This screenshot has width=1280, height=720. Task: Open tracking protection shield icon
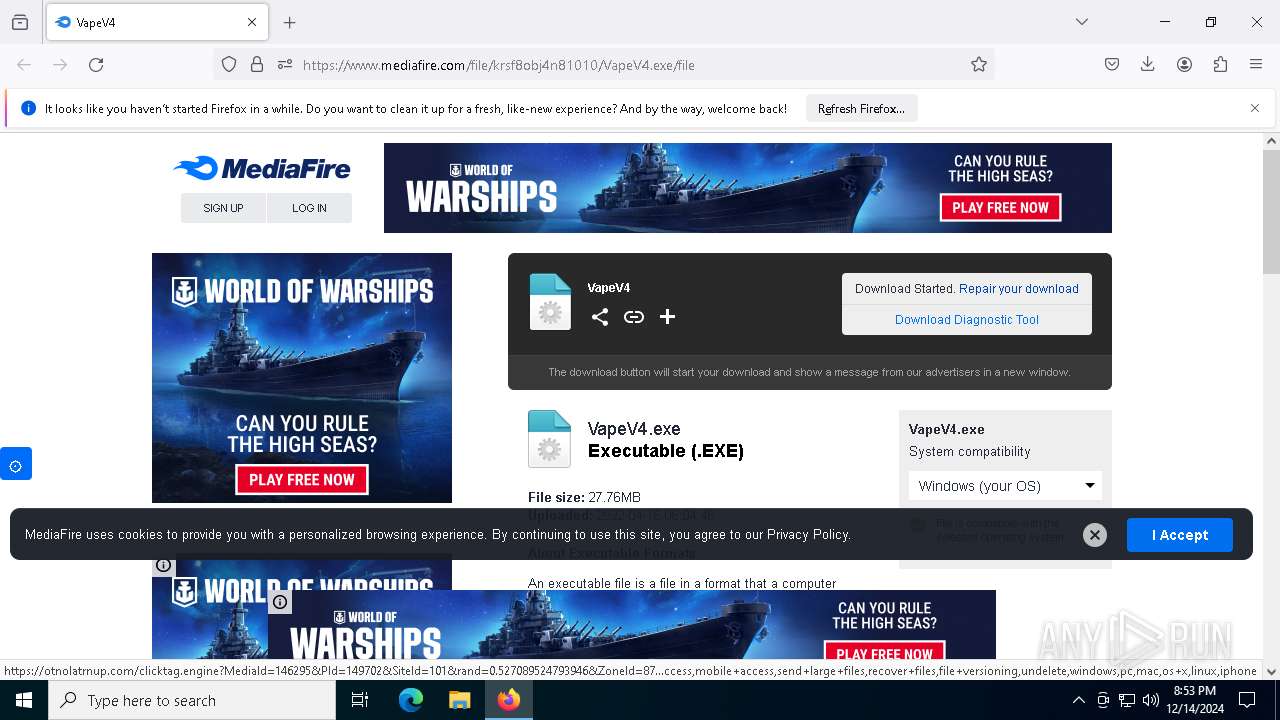[x=229, y=65]
